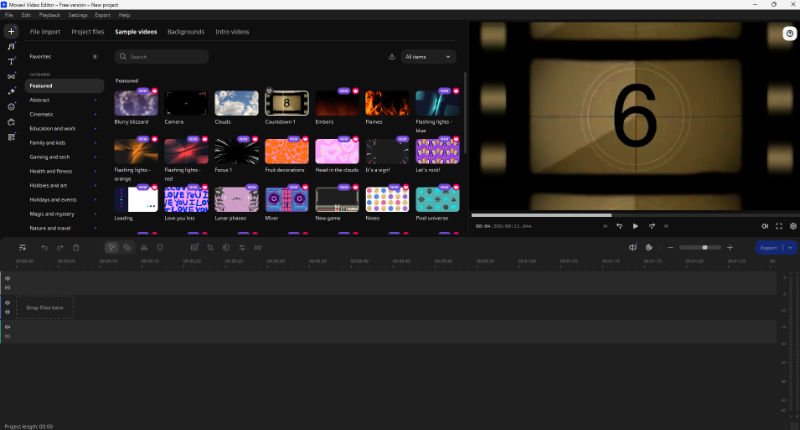The height and width of the screenshot is (430, 800).
Task: Switch to the File import tab
Action: pyautogui.click(x=45, y=32)
